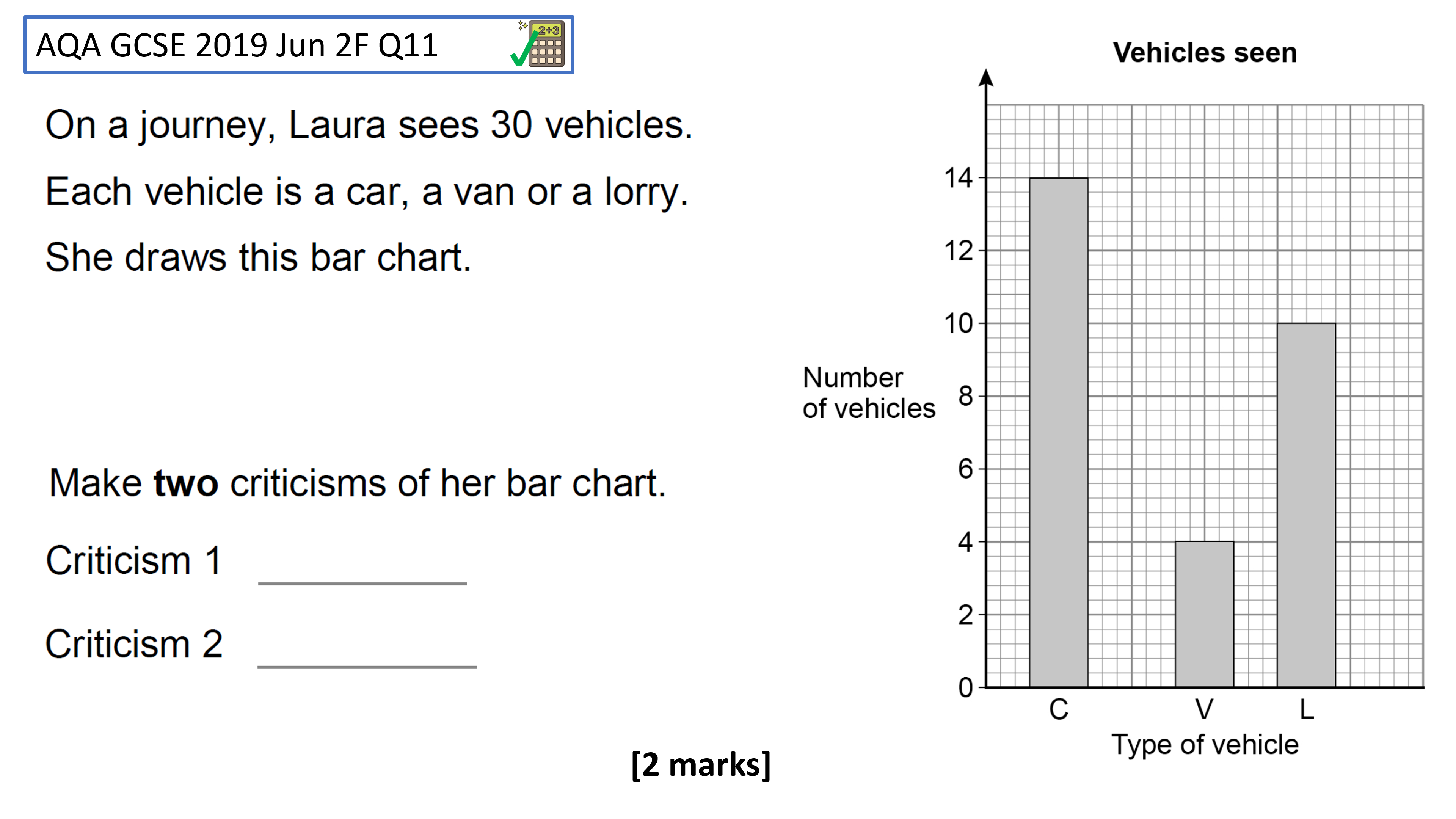Select the C bar in chart
Screen dimensions: 1456x819
coord(1058,432)
